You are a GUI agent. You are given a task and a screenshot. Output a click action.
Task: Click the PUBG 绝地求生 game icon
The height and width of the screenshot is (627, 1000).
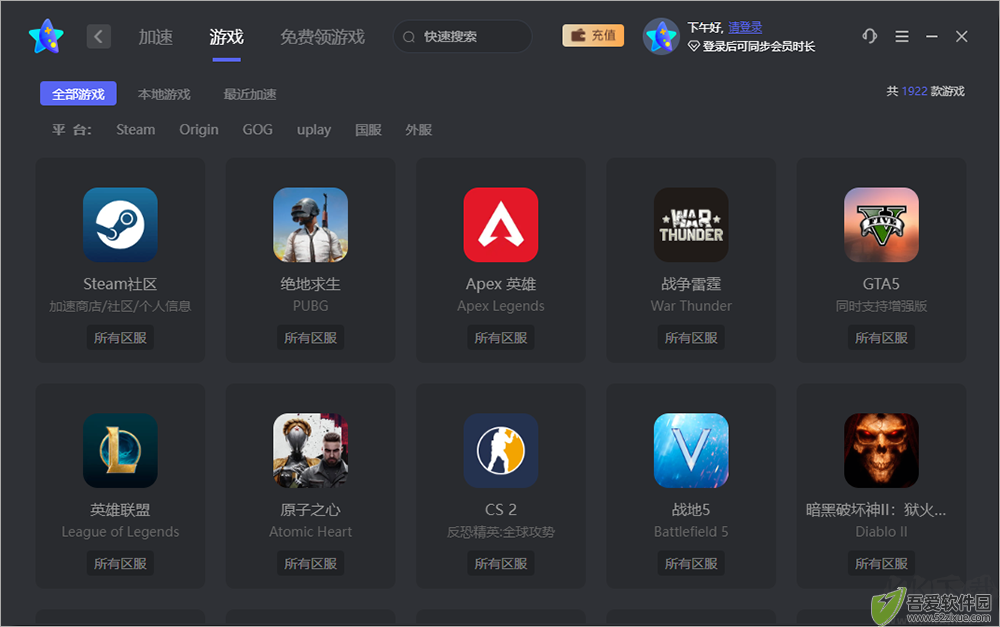[x=311, y=225]
